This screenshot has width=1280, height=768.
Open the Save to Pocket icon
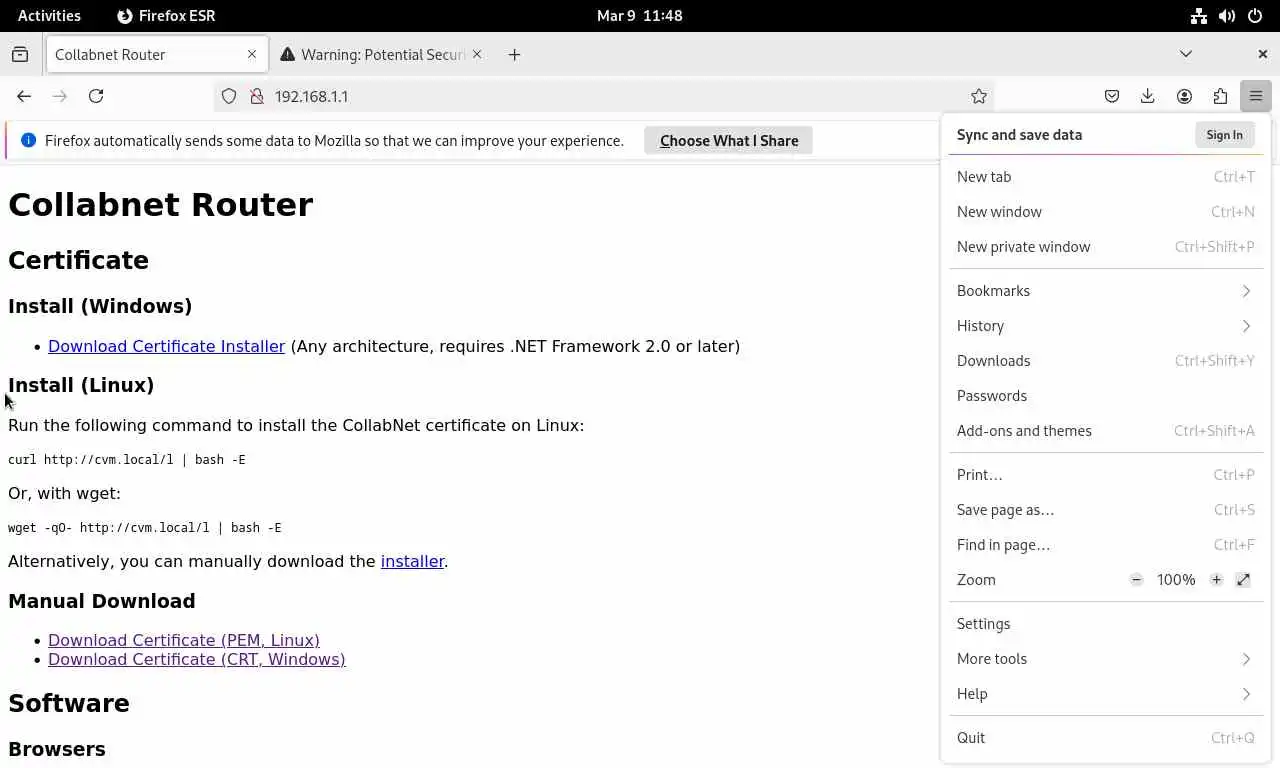[x=1112, y=96]
